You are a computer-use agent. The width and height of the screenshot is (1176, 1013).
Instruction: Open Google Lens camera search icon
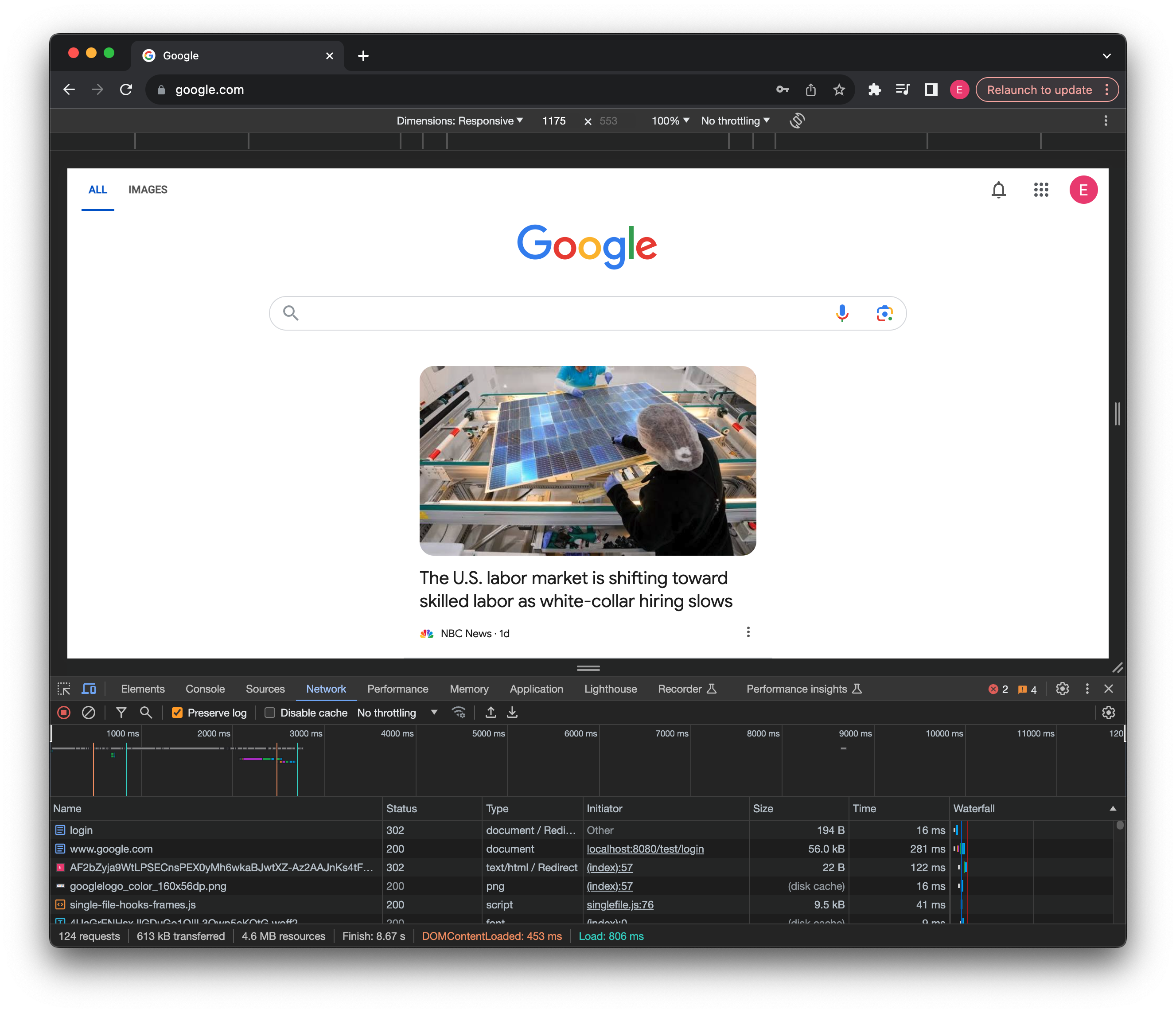click(884, 313)
